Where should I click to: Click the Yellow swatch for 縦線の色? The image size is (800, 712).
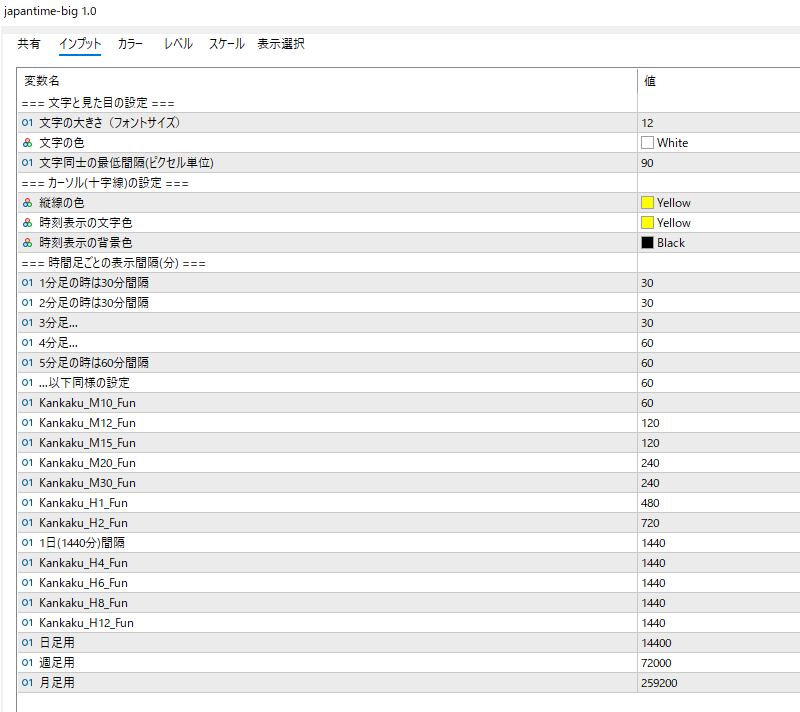point(648,203)
